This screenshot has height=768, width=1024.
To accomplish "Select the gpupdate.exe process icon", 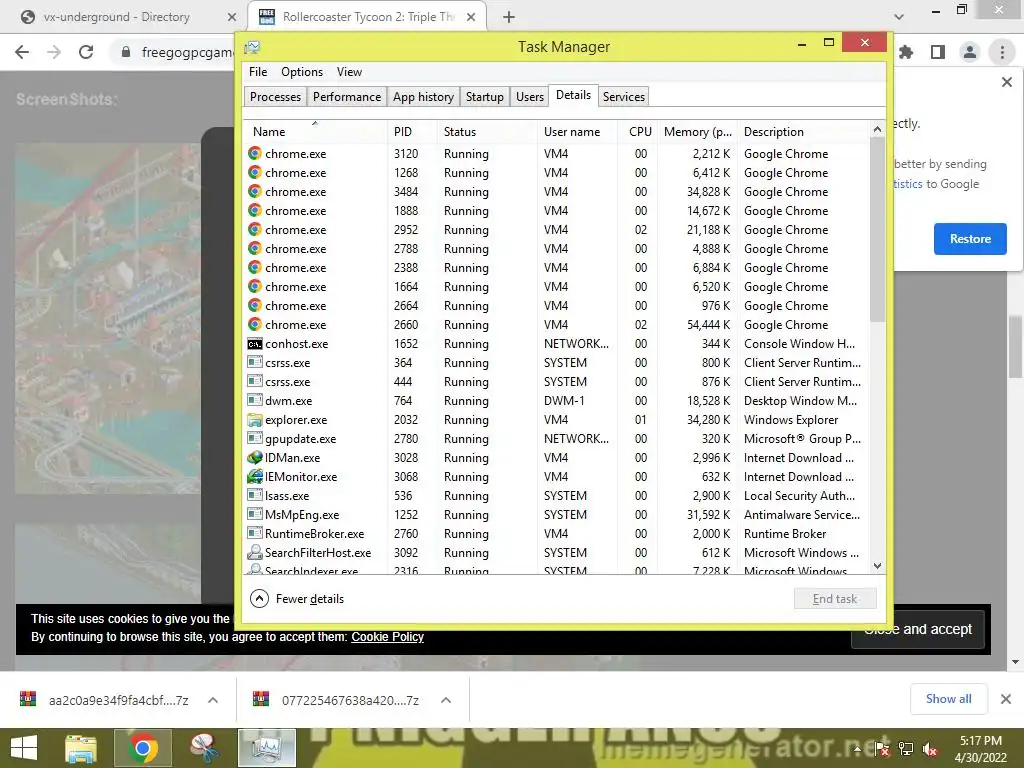I will click(255, 438).
